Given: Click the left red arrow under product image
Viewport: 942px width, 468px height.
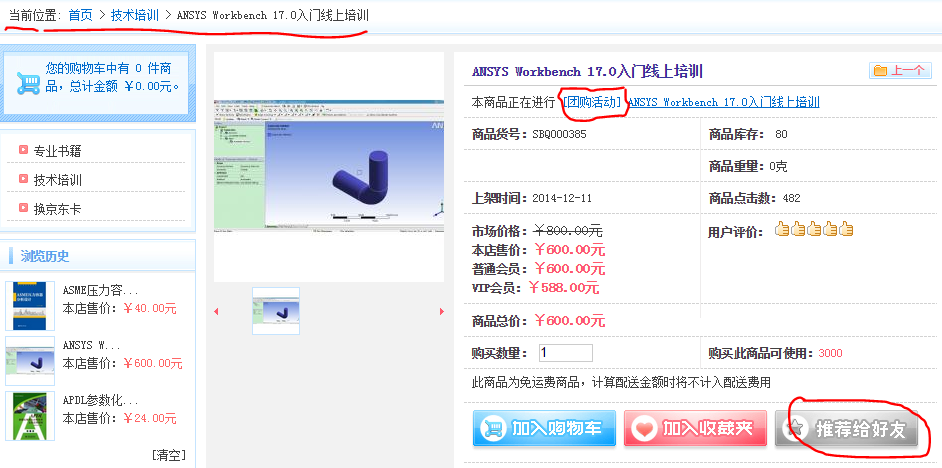Looking at the screenshot, I should 216,311.
